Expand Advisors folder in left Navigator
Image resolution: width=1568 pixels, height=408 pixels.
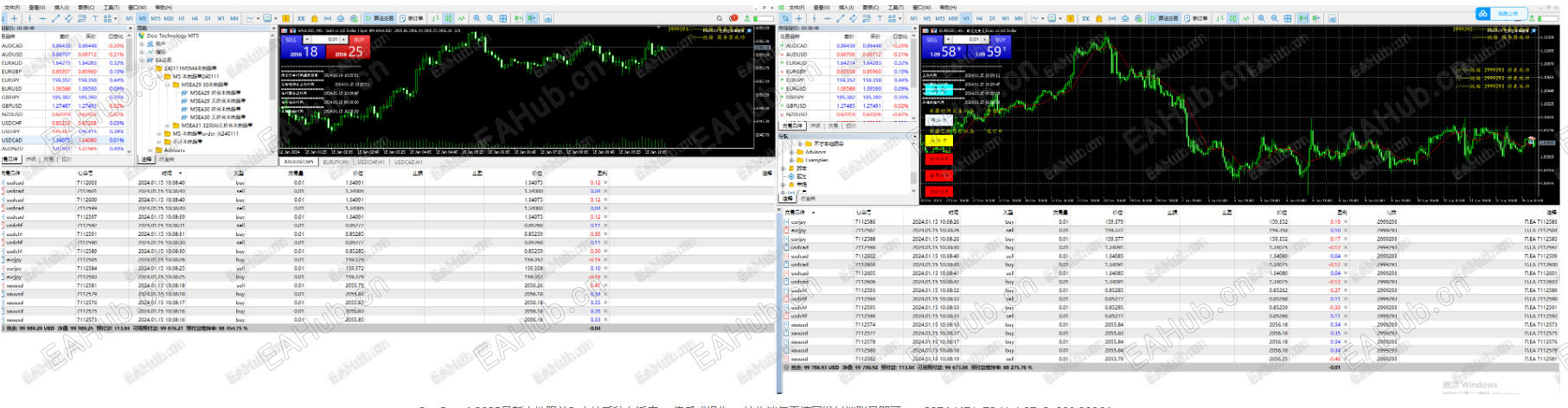pos(150,150)
